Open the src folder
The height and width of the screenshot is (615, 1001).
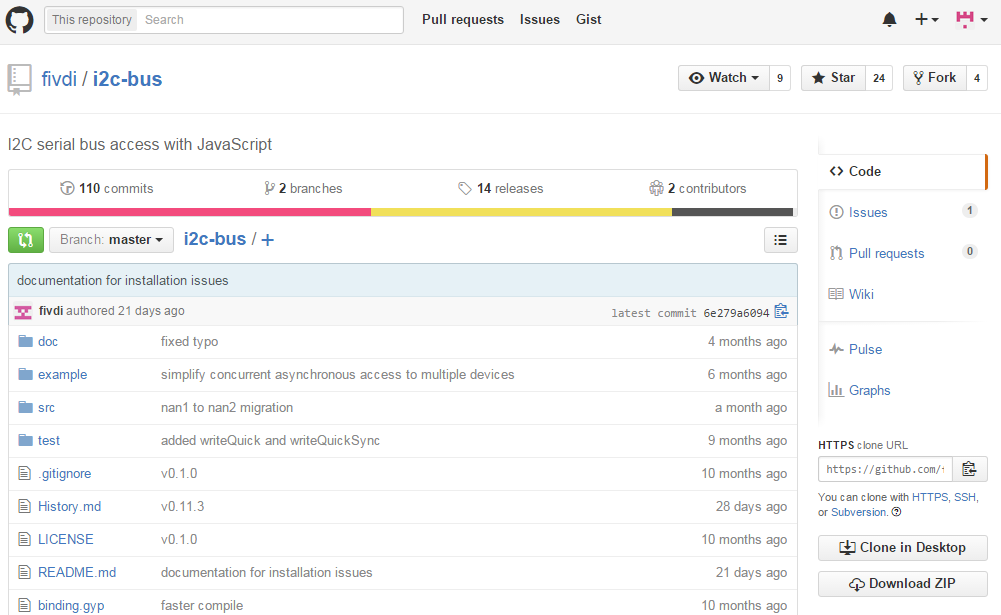[x=46, y=407]
